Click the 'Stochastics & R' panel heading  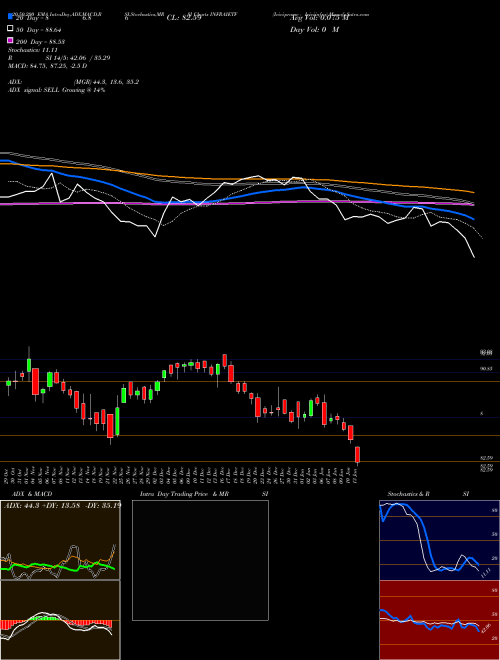click(408, 494)
